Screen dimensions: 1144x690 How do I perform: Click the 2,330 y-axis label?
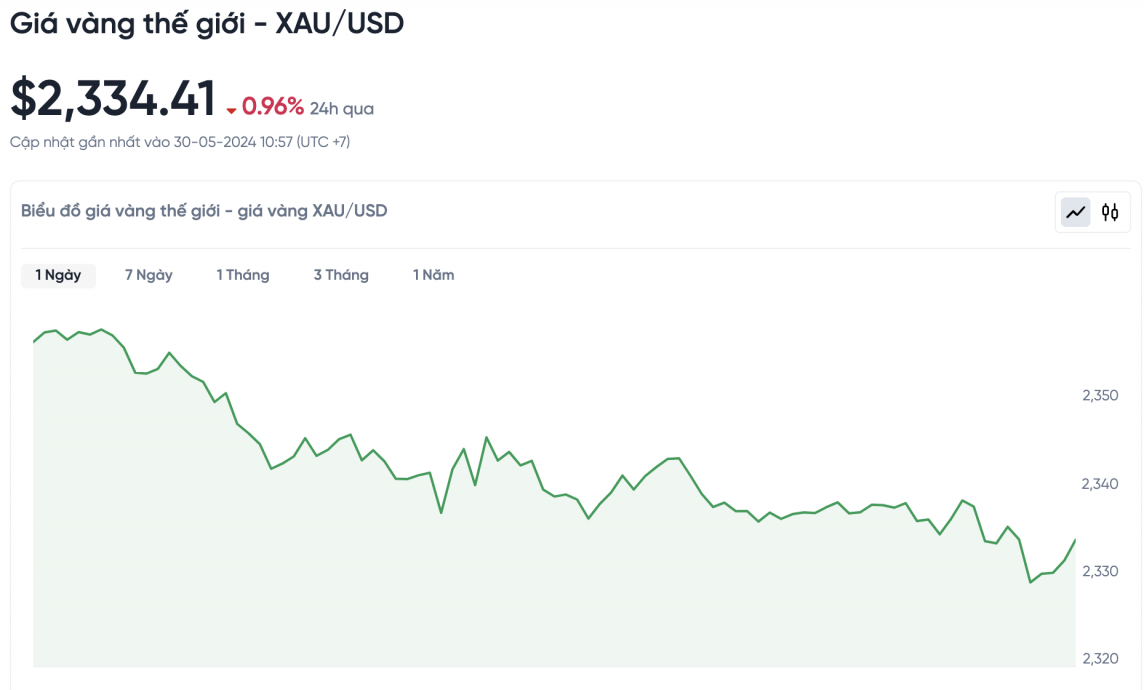[1100, 571]
